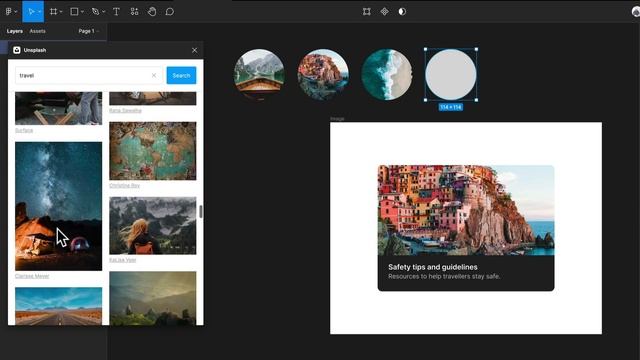Click the Edit object icon in top toolbar
This screenshot has height=360, width=640.
coord(367,11)
